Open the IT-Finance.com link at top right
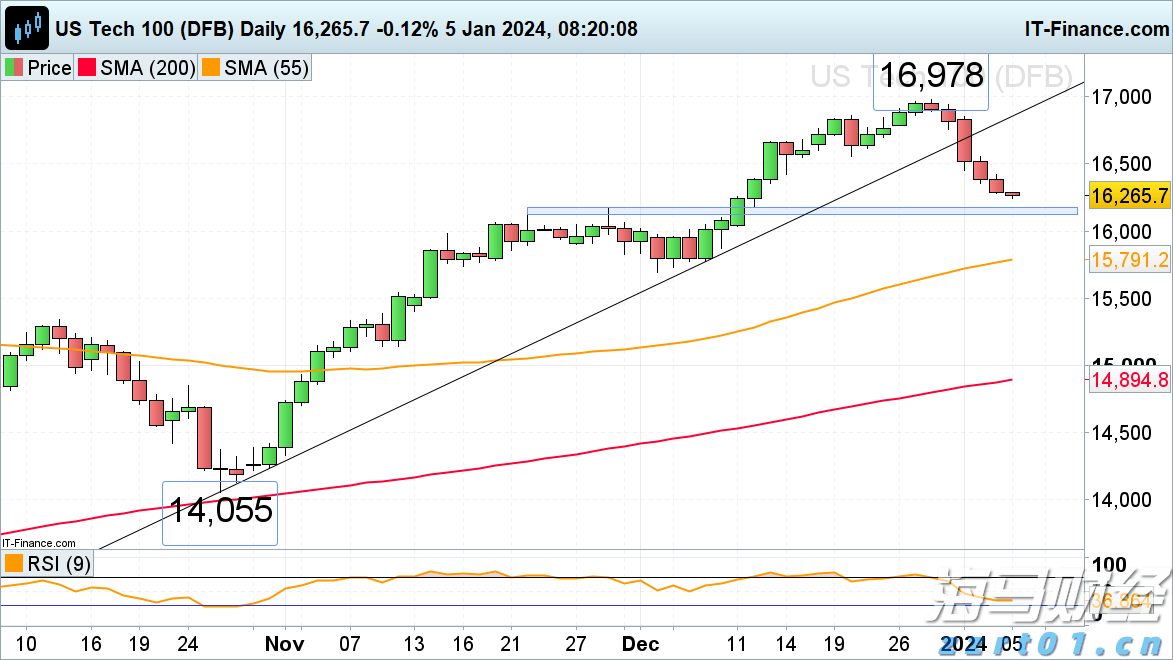The image size is (1173, 660). click(x=1095, y=28)
